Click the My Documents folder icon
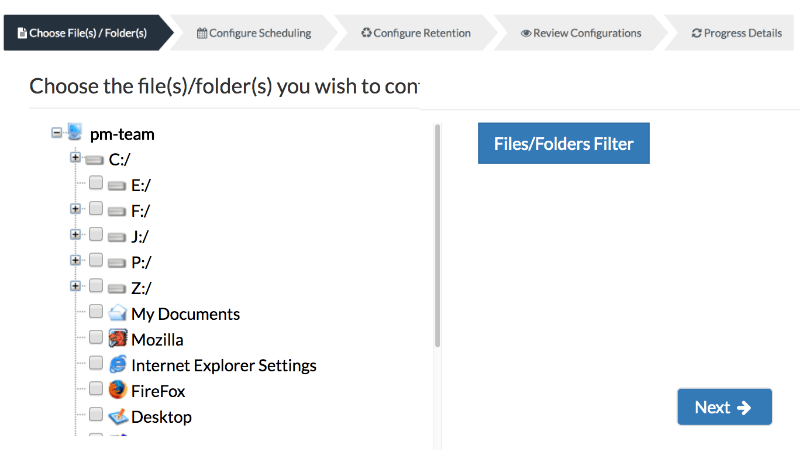 pyautogui.click(x=117, y=312)
